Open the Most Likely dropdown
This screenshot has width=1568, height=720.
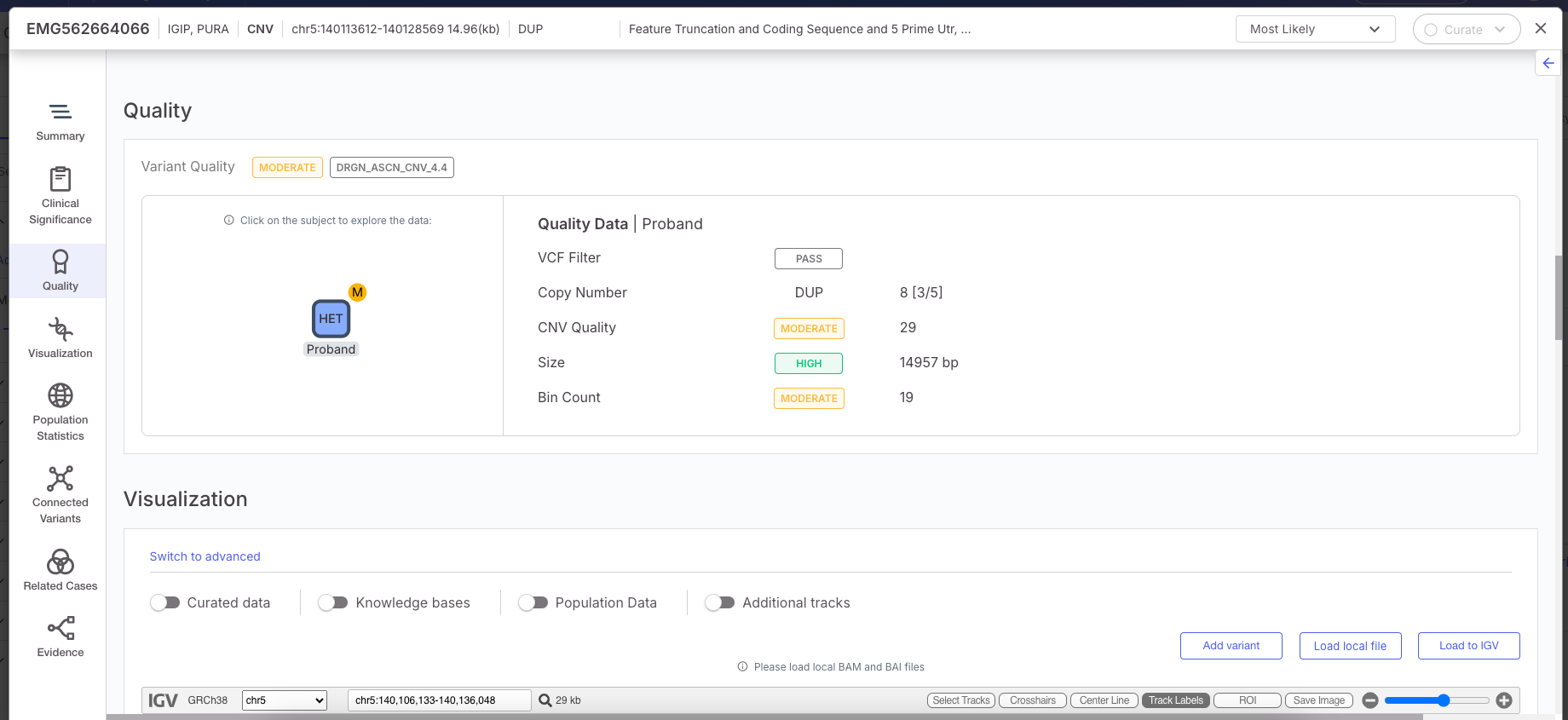coord(1314,29)
